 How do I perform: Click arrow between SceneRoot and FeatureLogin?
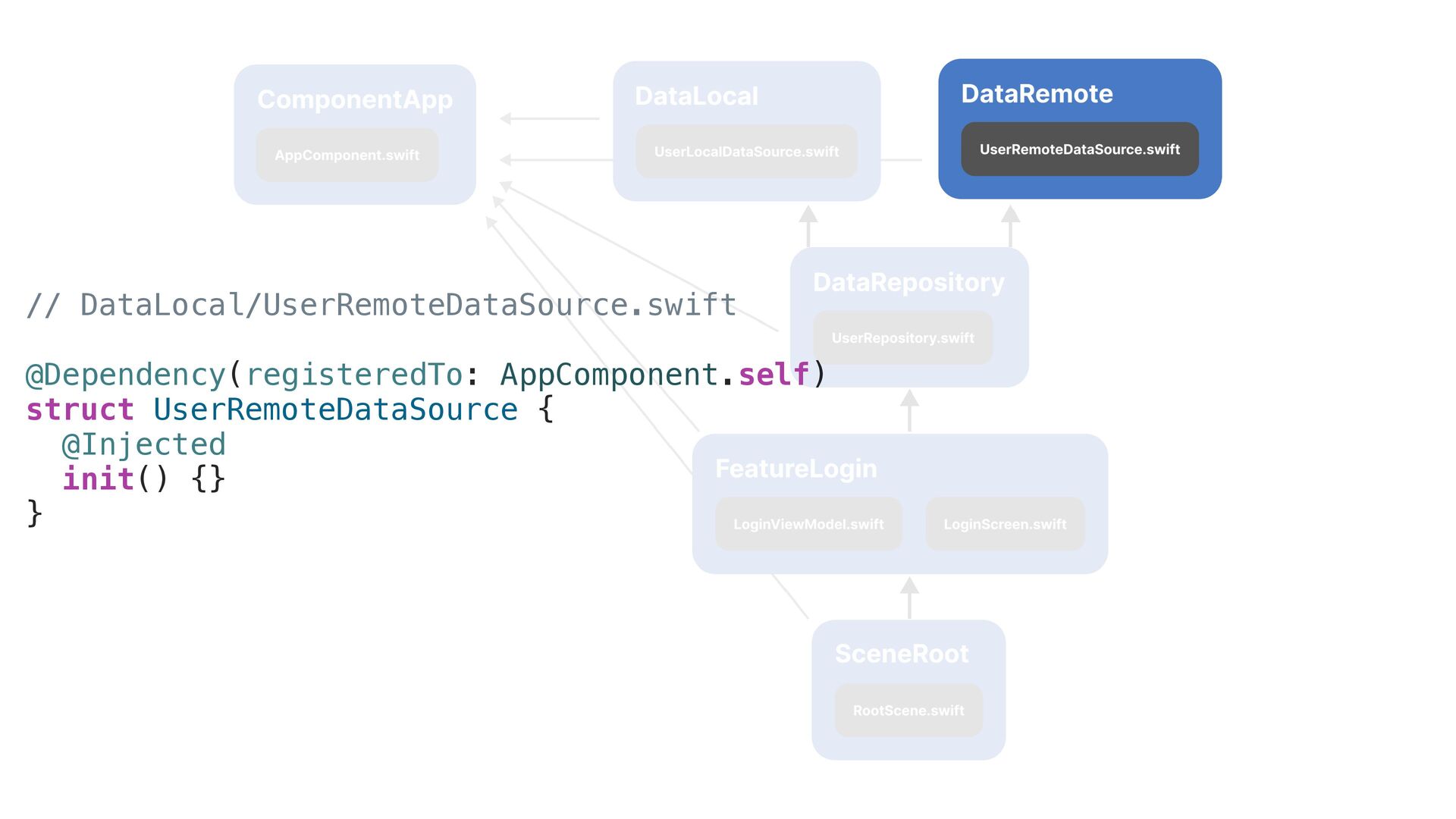[x=909, y=597]
